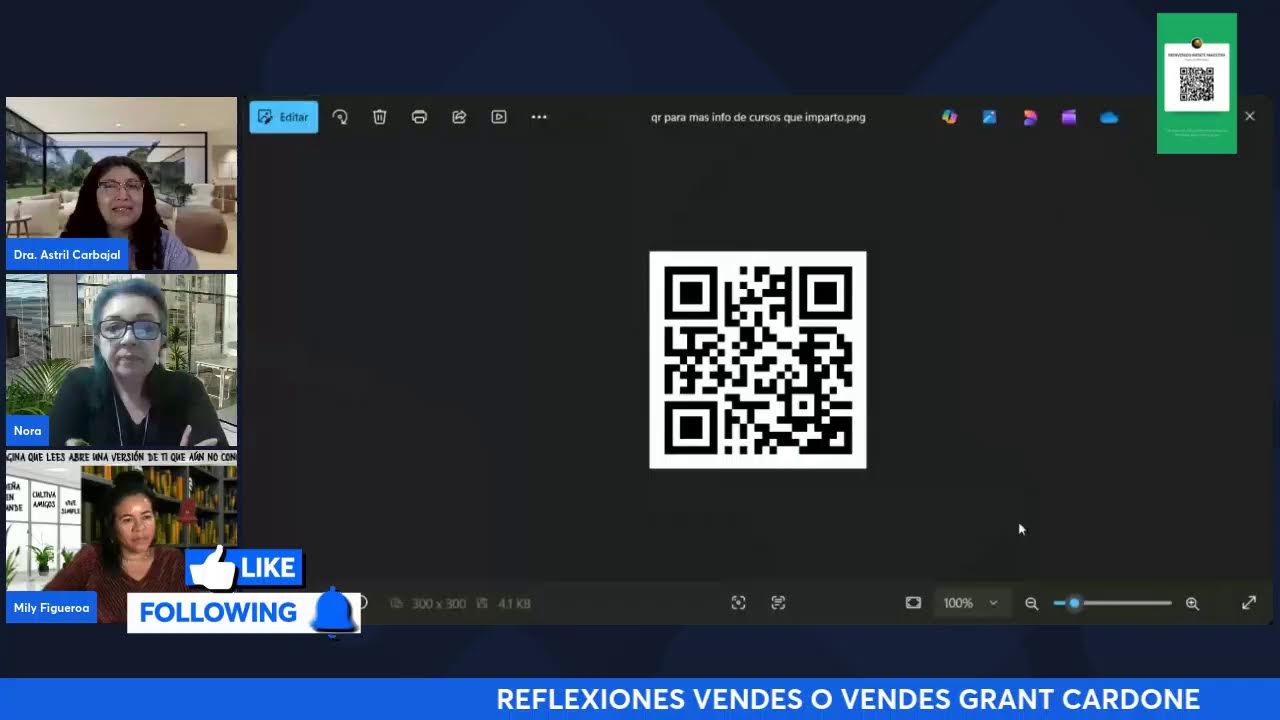Viewport: 1280px width, 720px height.
Task: Open the 100% zoom level dropdown
Action: [x=970, y=603]
